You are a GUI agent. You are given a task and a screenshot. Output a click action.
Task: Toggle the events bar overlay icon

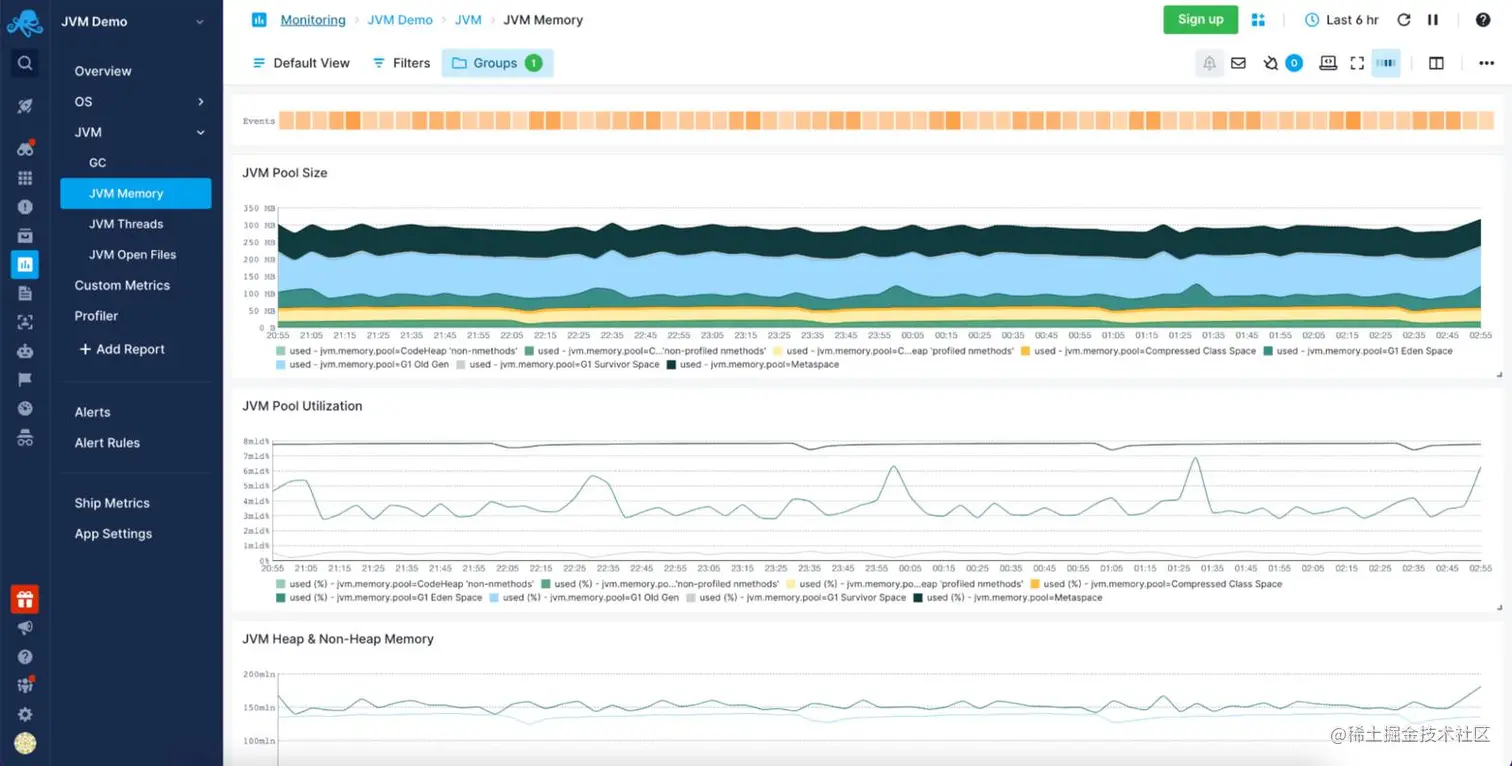1386,62
